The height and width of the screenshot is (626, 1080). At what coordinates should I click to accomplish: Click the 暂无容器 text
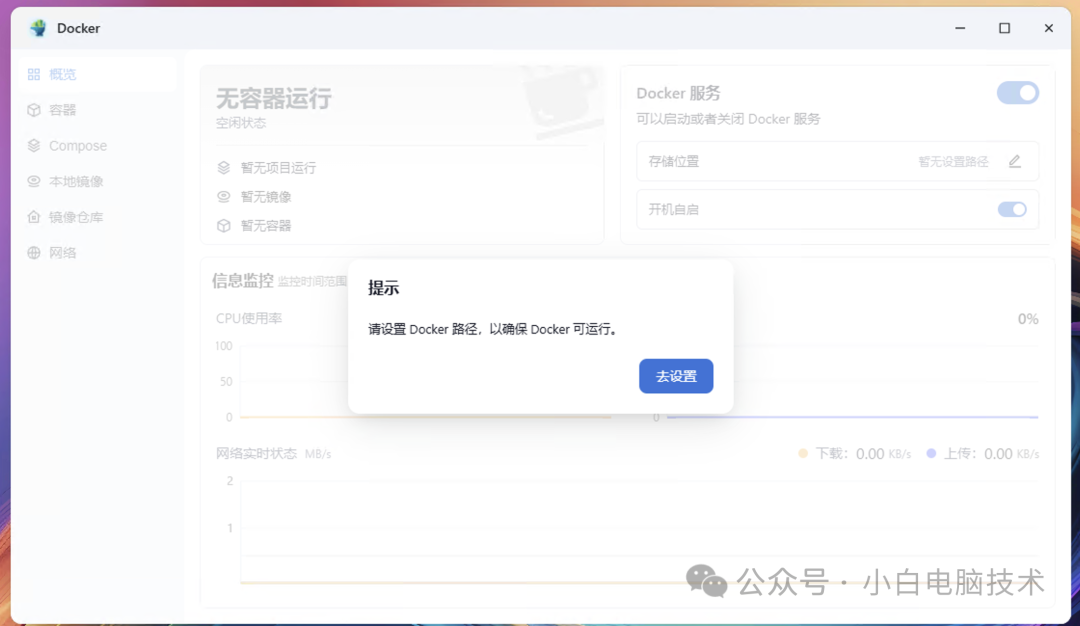pos(266,226)
